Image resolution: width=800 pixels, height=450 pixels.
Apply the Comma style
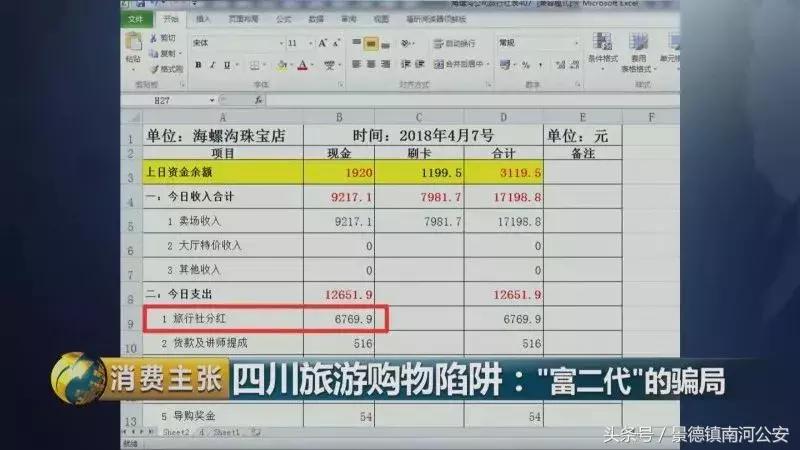540,65
